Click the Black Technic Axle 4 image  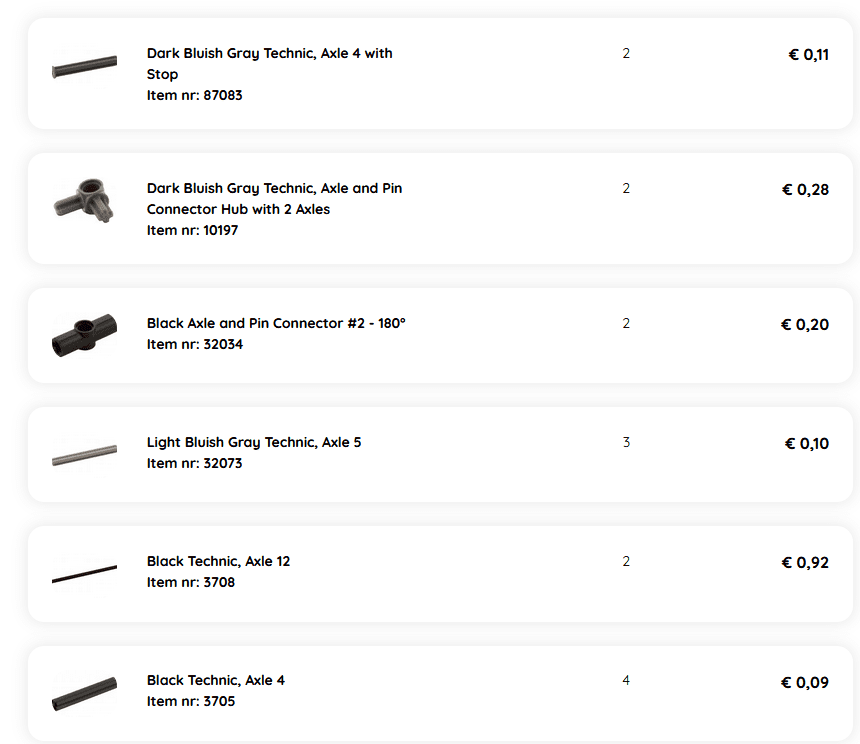coord(84,693)
